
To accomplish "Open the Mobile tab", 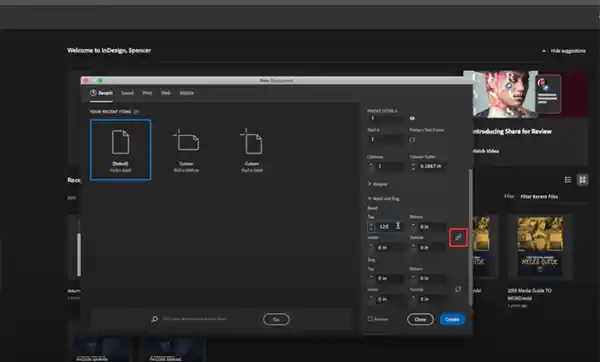I will (187, 93).
